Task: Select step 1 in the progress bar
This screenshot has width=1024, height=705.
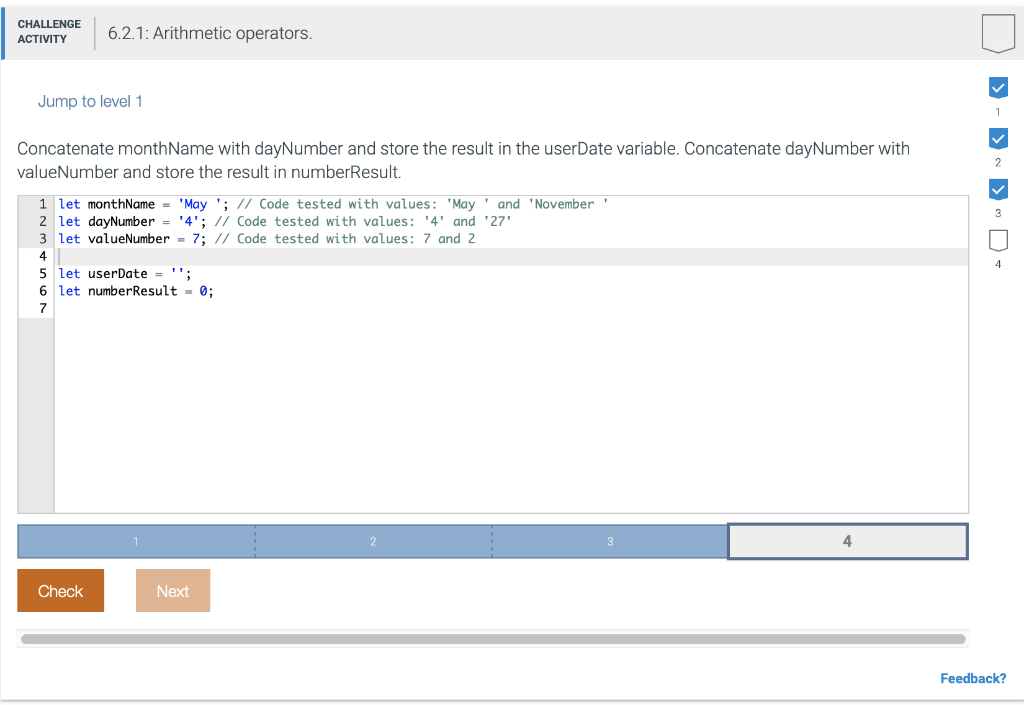Action: (135, 541)
